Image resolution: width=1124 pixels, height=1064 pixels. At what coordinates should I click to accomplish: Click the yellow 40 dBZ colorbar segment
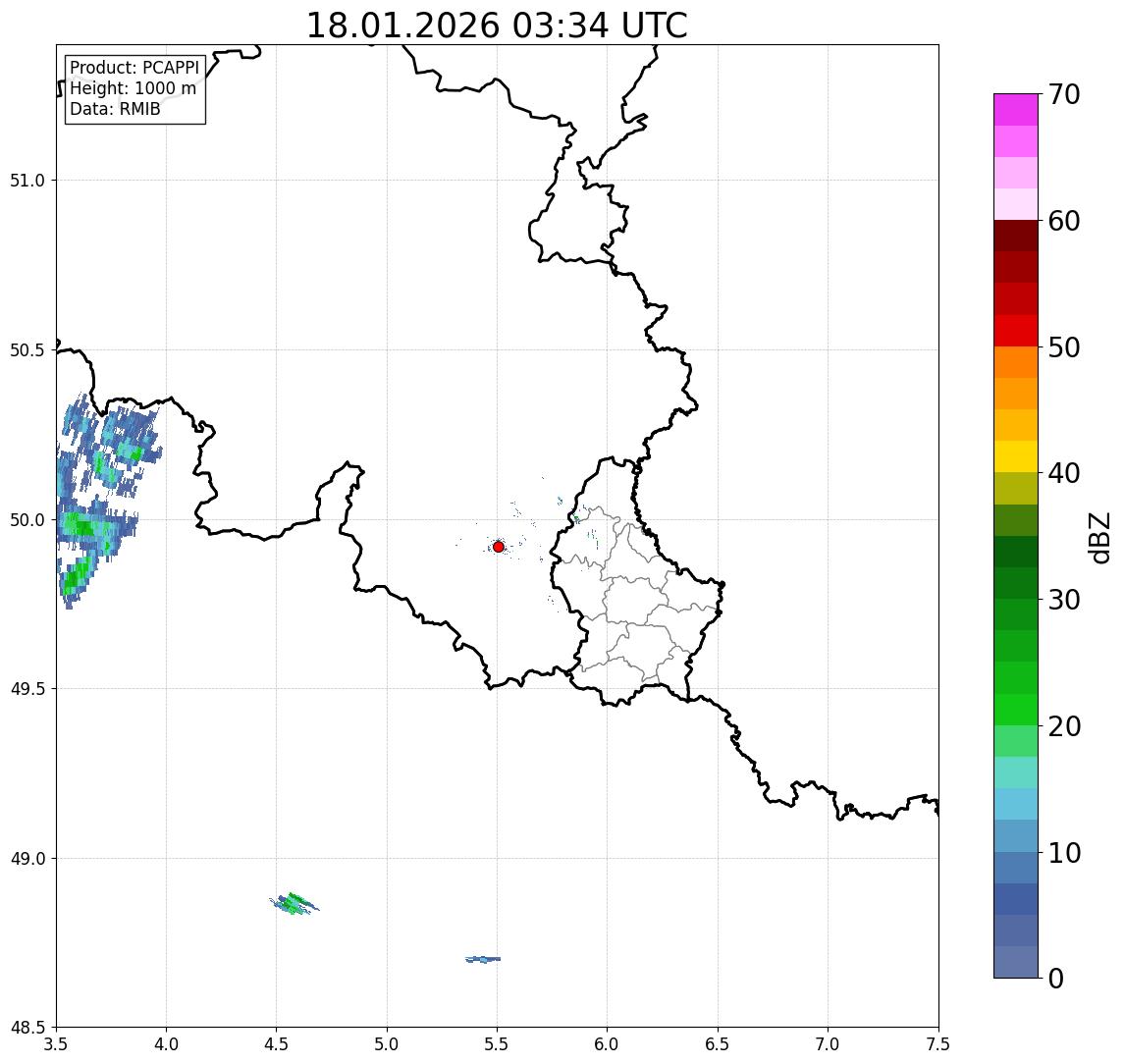point(1016,457)
